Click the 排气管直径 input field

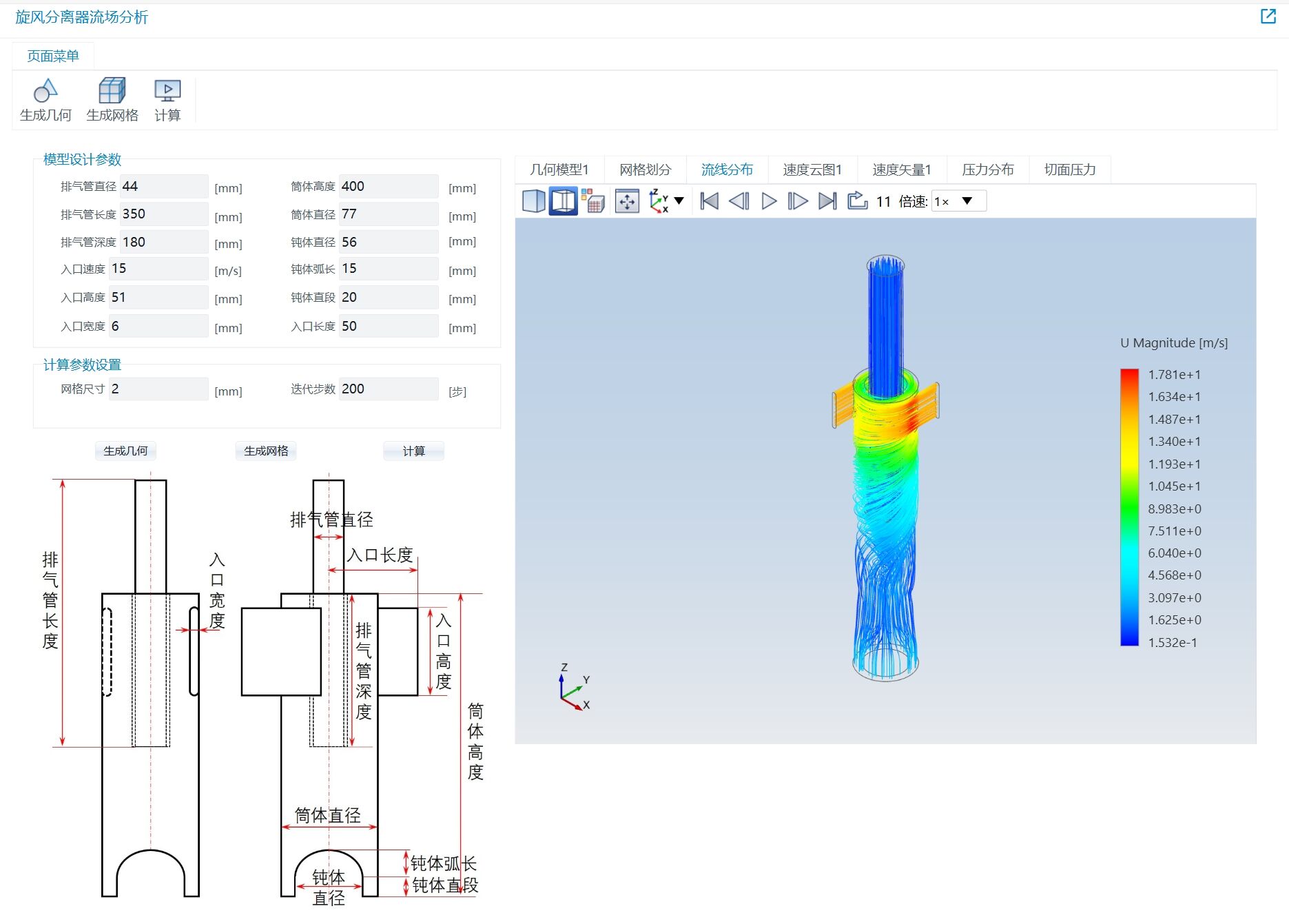(x=164, y=186)
